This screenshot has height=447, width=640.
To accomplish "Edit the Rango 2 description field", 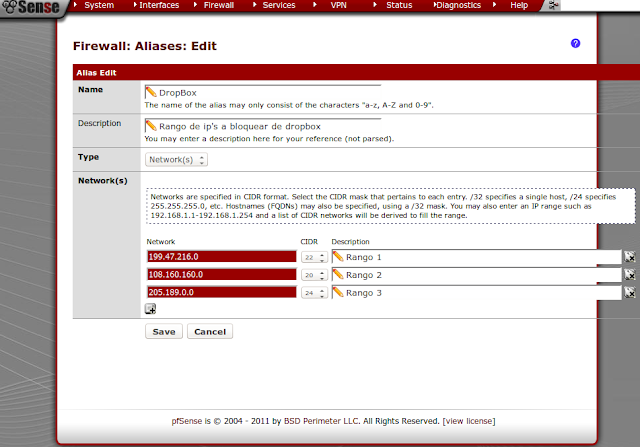I will pos(477,275).
